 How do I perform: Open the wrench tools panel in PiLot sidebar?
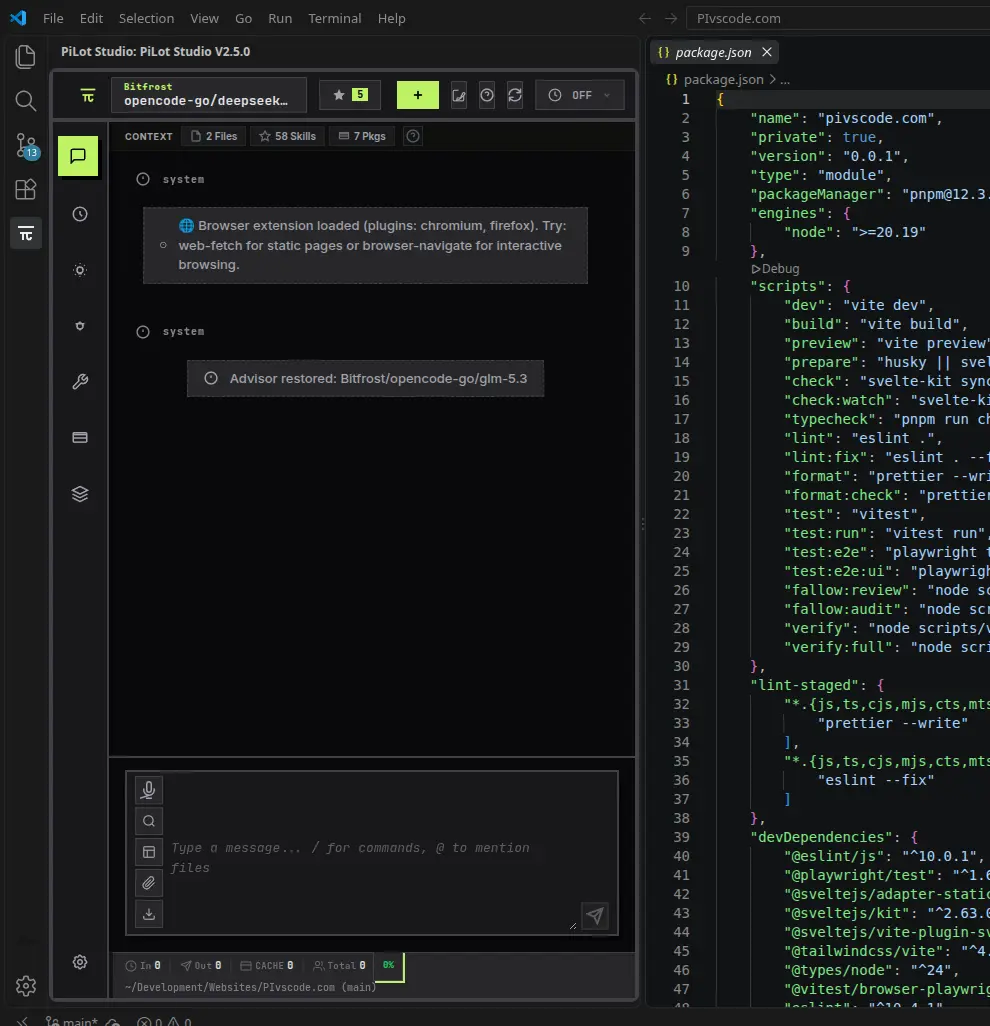[80, 381]
